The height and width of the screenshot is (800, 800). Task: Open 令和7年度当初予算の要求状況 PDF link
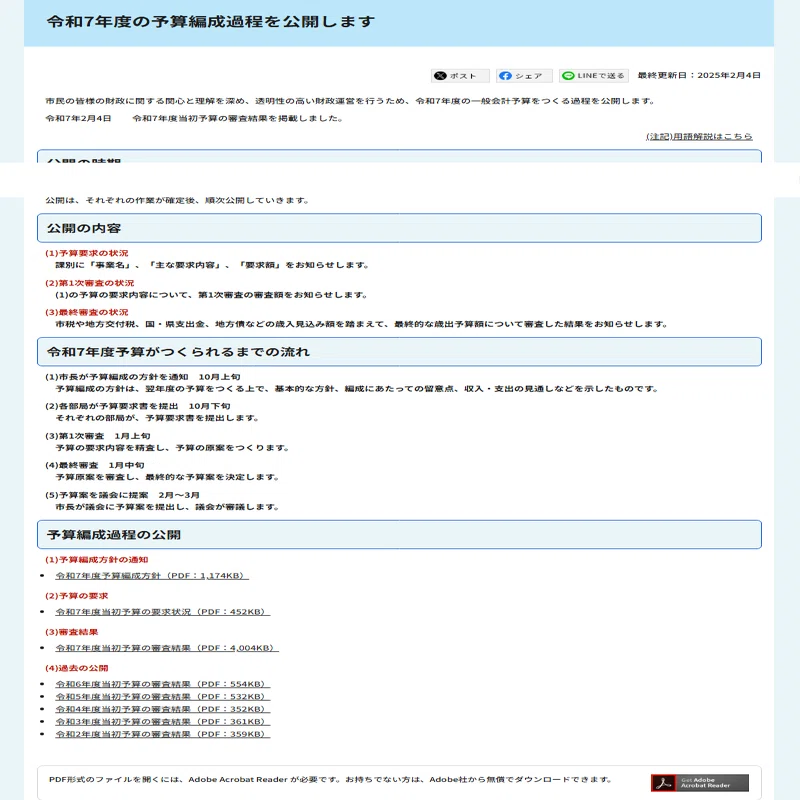[163, 612]
